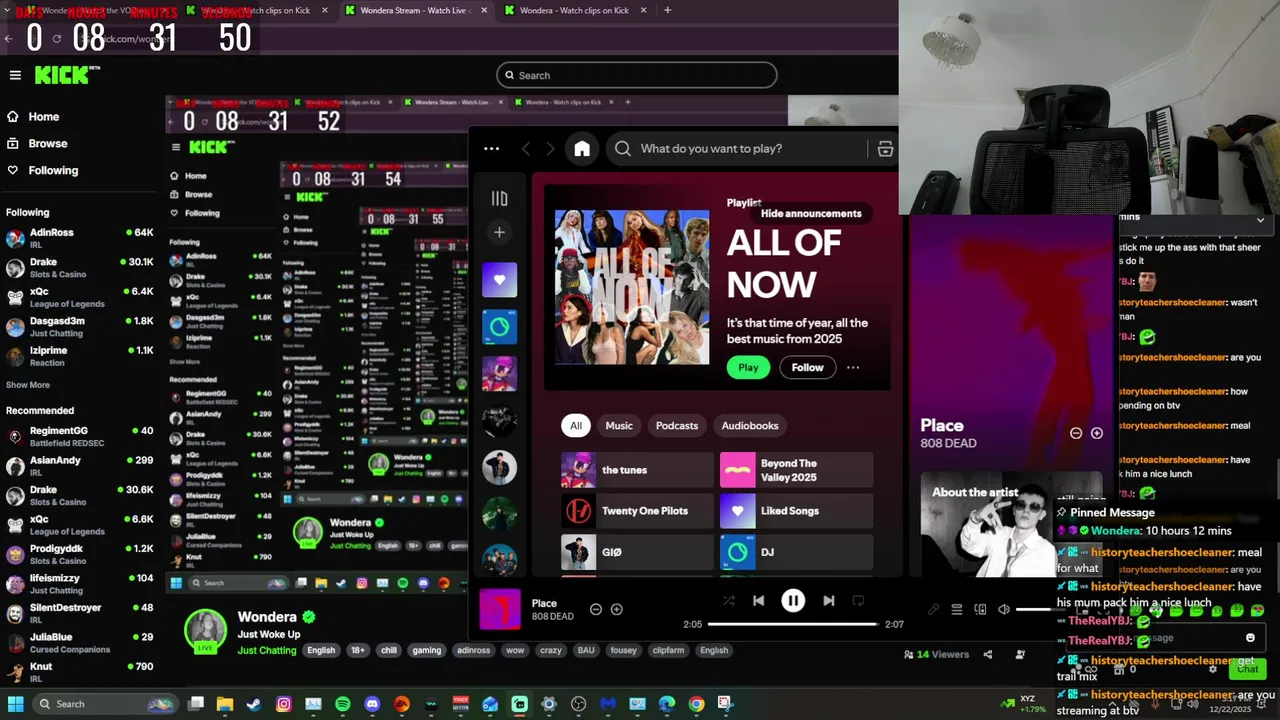1280x720 pixels.
Task: Open AdinRoss channel in Following list
Action: coord(80,239)
